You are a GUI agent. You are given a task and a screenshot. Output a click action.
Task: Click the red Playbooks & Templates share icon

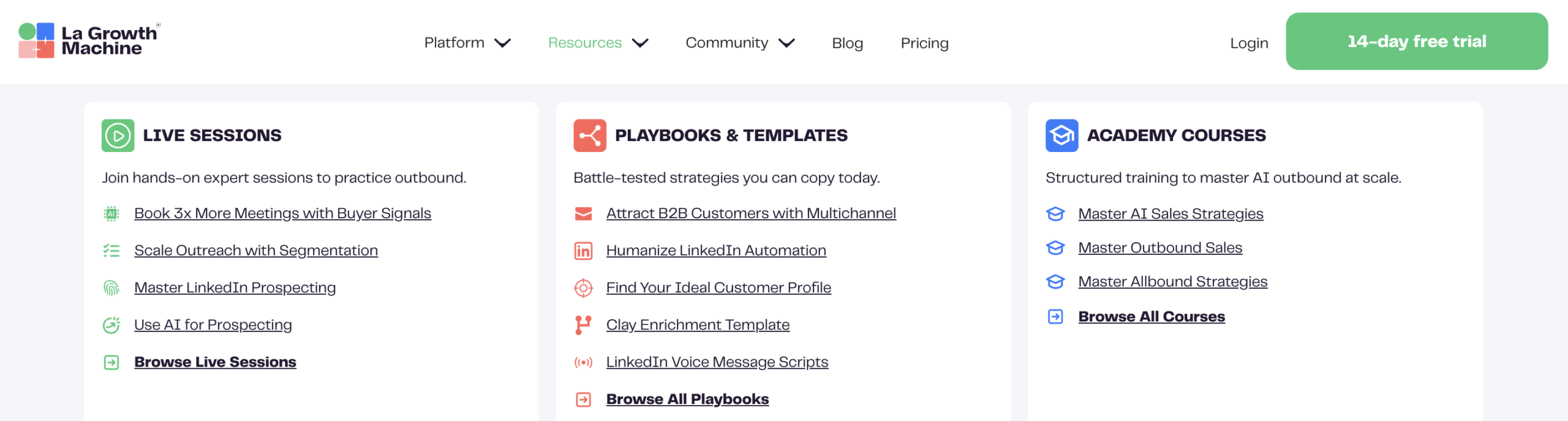(x=589, y=135)
